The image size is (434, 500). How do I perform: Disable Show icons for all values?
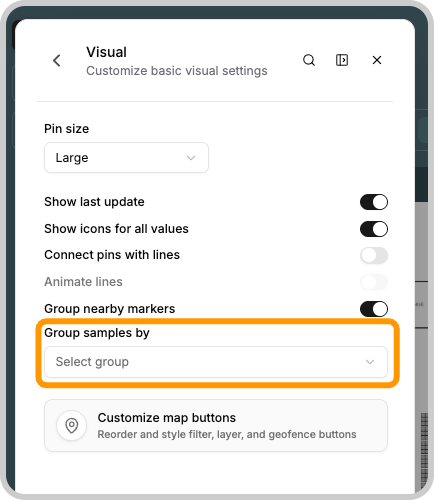point(374,229)
